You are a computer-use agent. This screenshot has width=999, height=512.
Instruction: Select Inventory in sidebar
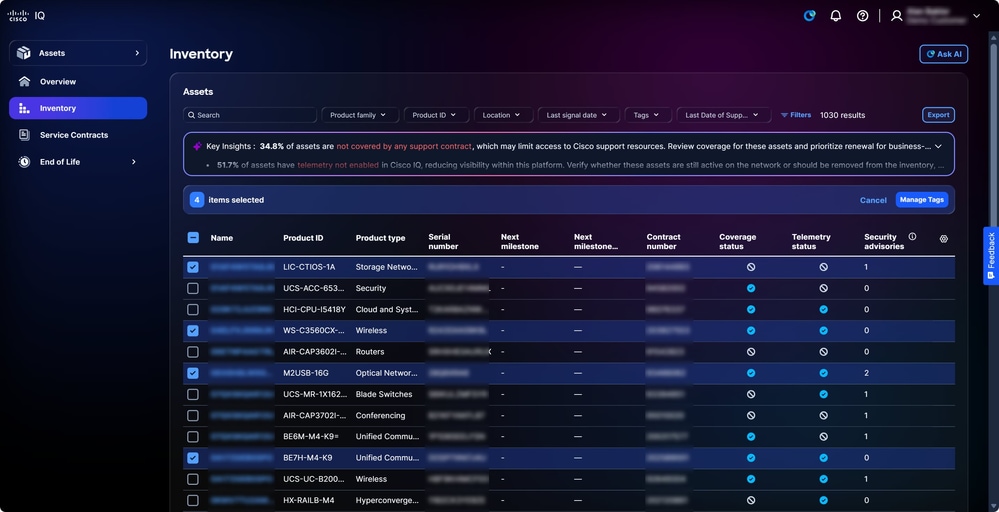(x=78, y=108)
